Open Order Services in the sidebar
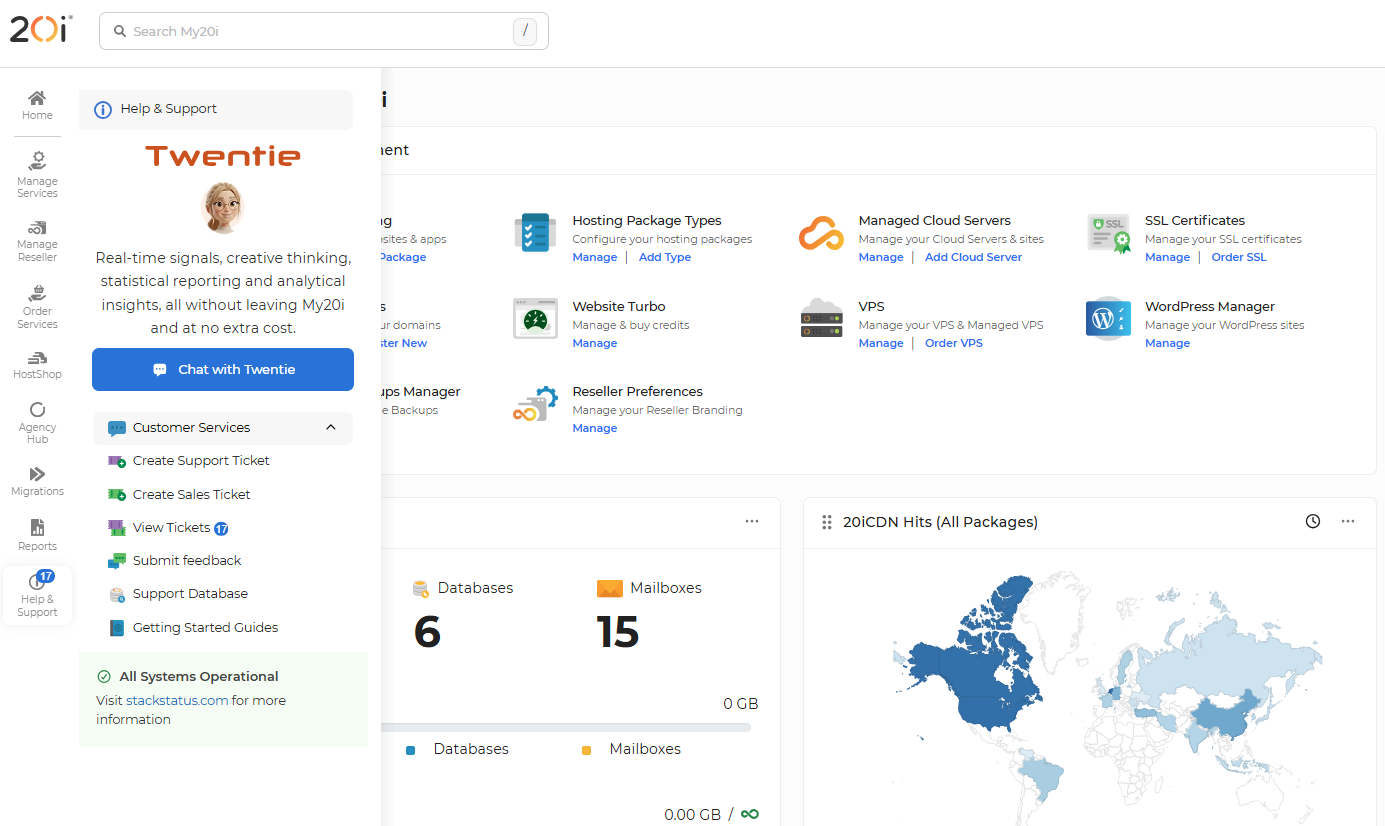Viewport: 1385px width, 826px height. [x=37, y=307]
